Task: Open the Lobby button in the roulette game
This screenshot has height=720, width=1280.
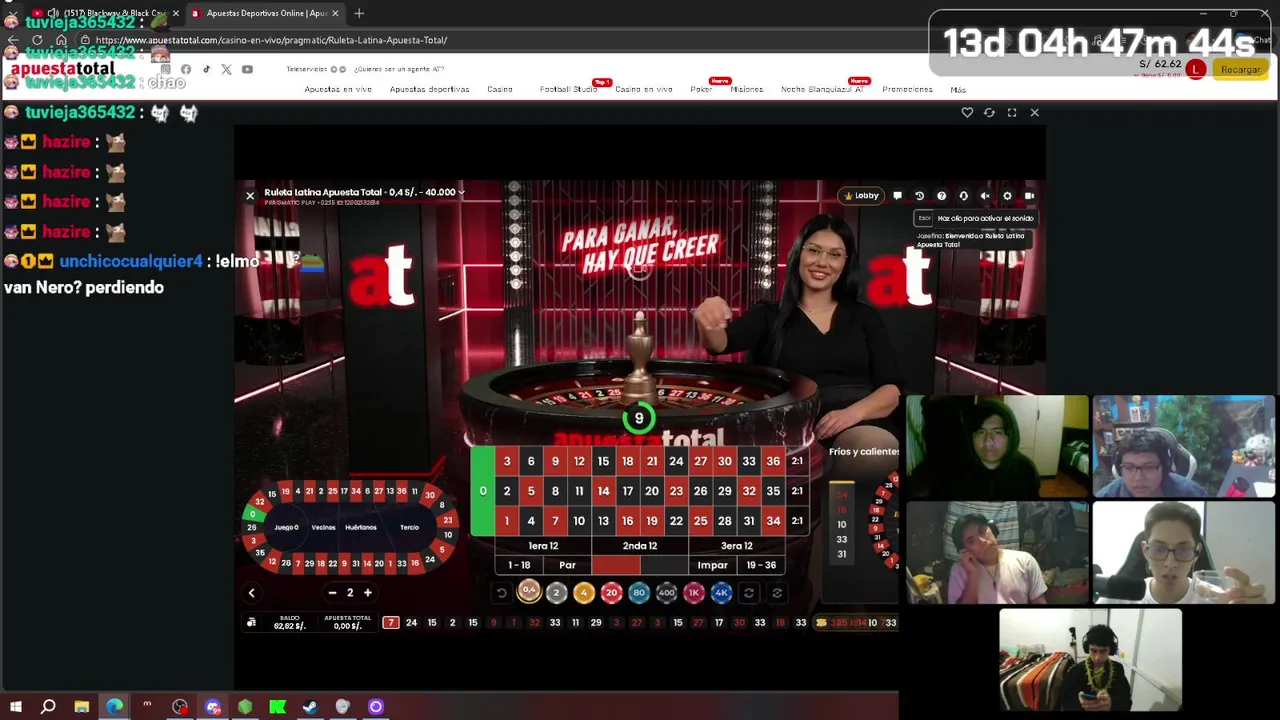Action: [x=862, y=196]
